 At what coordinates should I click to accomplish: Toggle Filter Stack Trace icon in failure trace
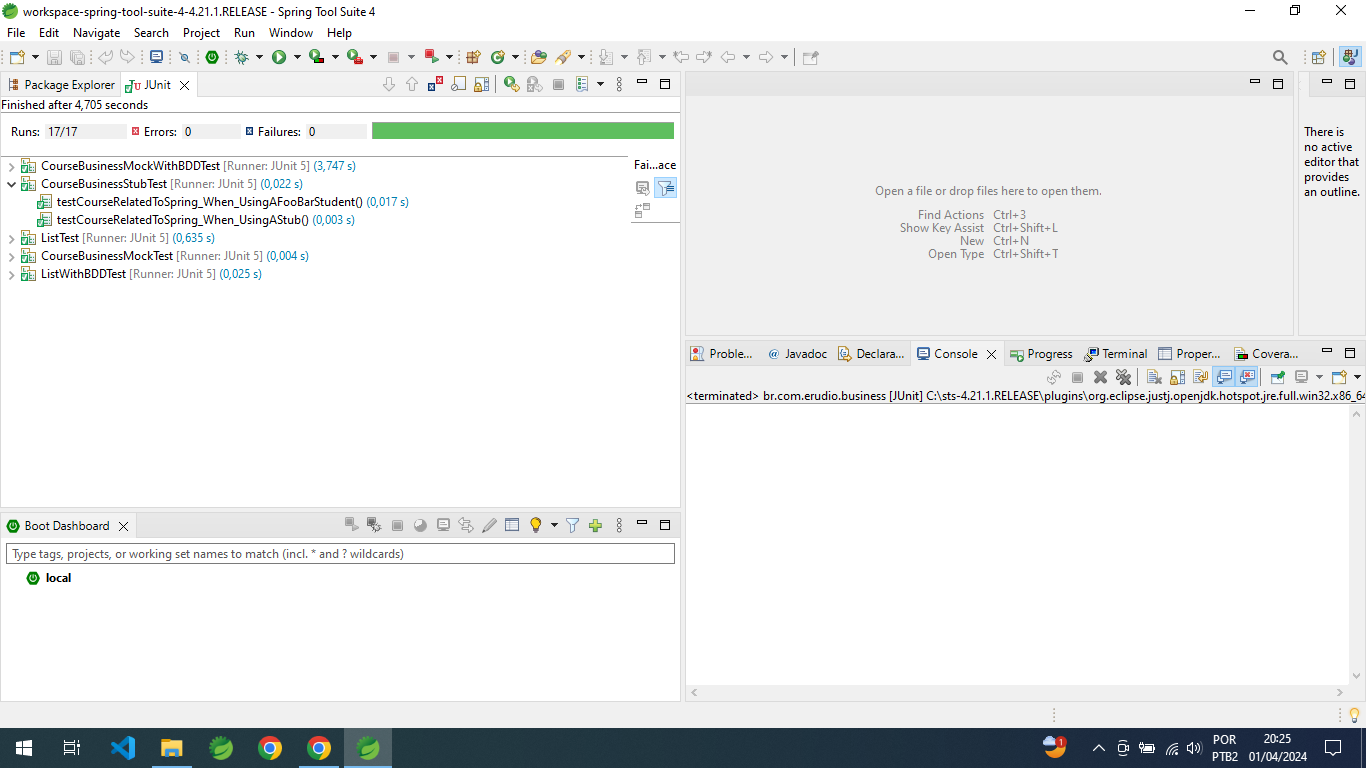pyautogui.click(x=665, y=187)
